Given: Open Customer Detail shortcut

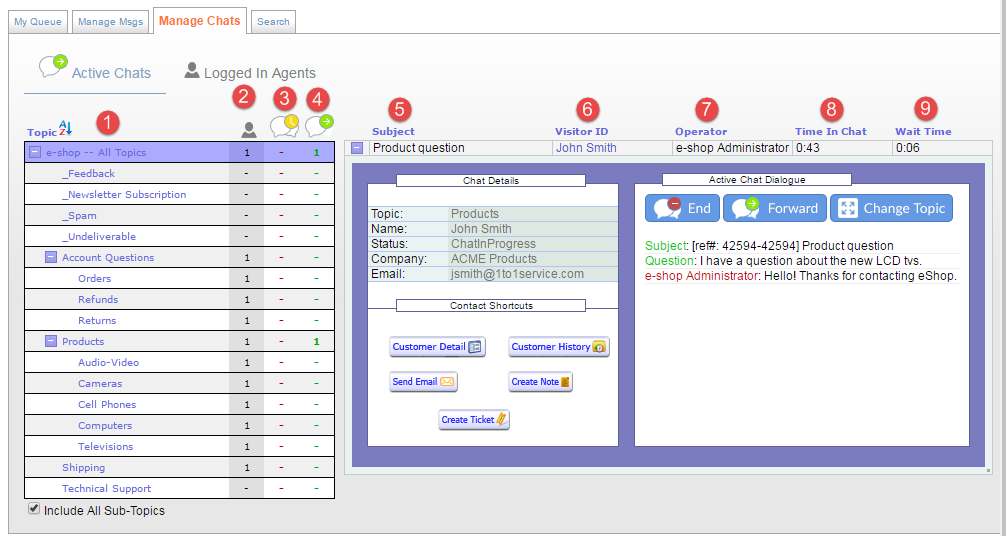Looking at the screenshot, I should click(437, 347).
